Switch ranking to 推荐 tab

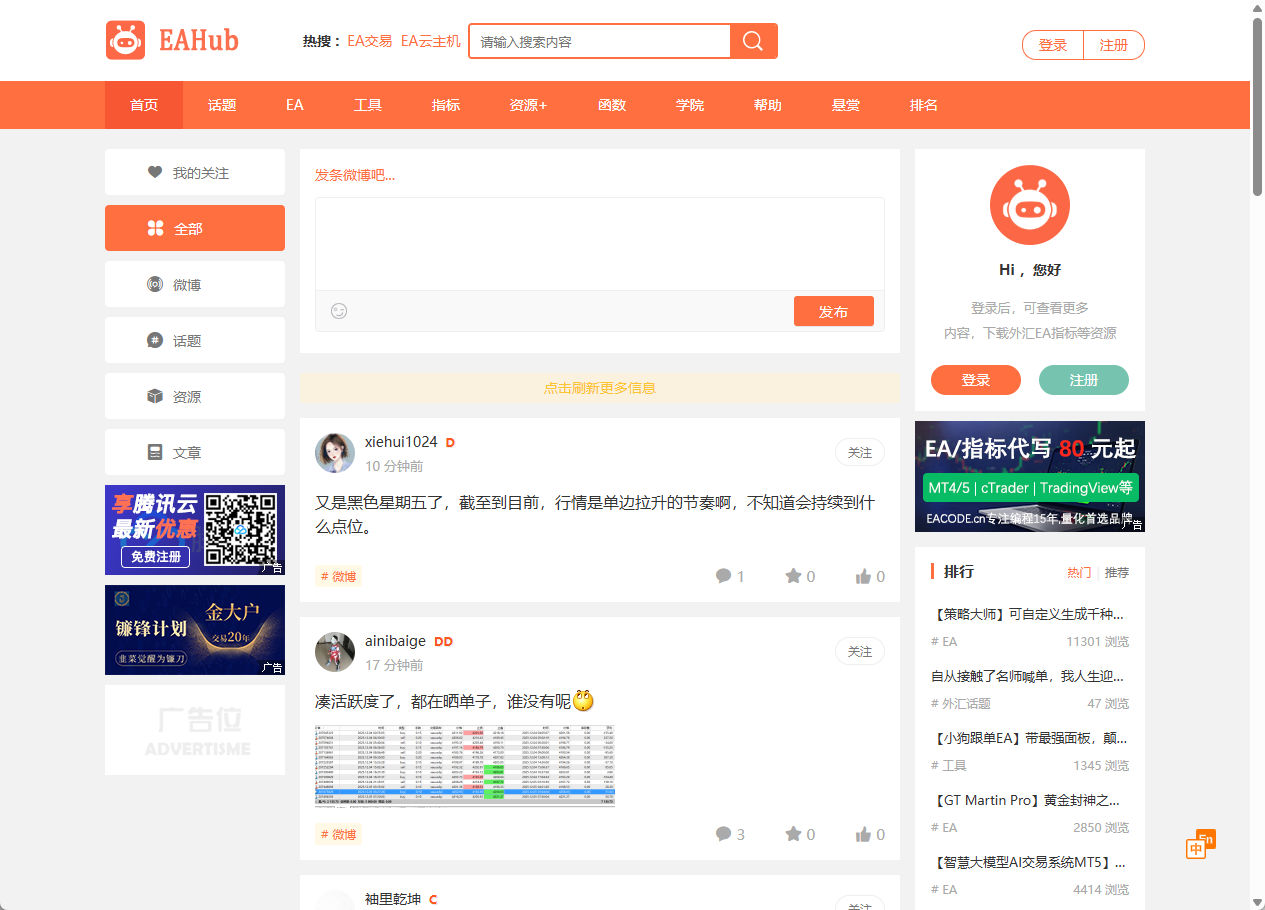pos(1116,573)
